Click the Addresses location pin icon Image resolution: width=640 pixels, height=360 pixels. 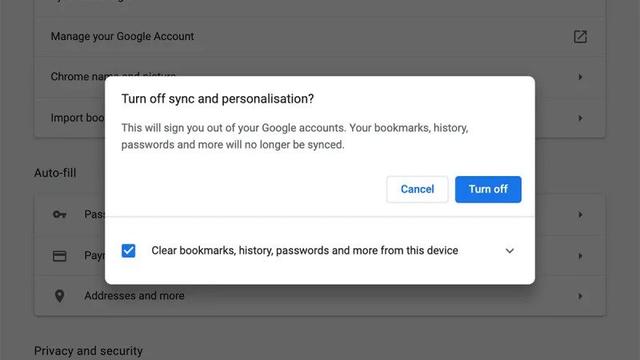click(60, 296)
